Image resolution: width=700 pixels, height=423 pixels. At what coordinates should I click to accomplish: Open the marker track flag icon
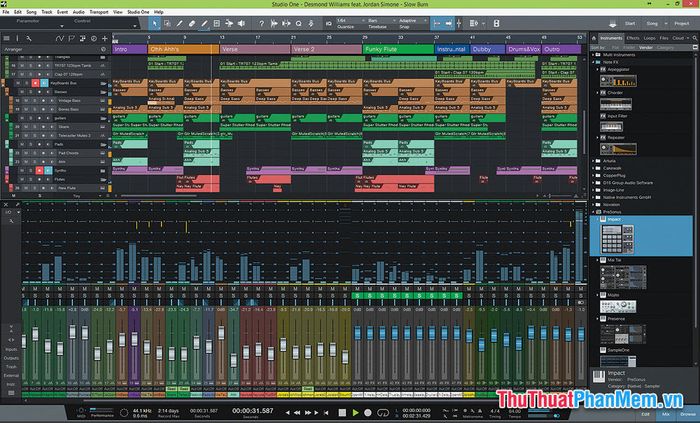click(71, 39)
